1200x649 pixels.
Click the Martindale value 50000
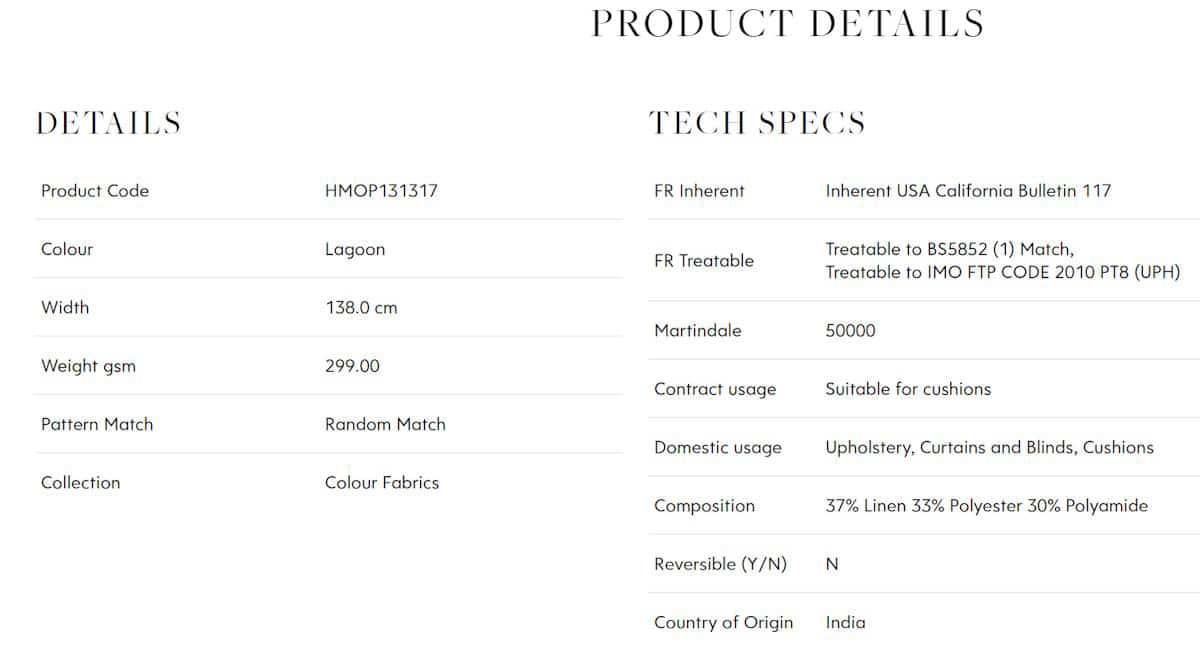pyautogui.click(x=850, y=330)
